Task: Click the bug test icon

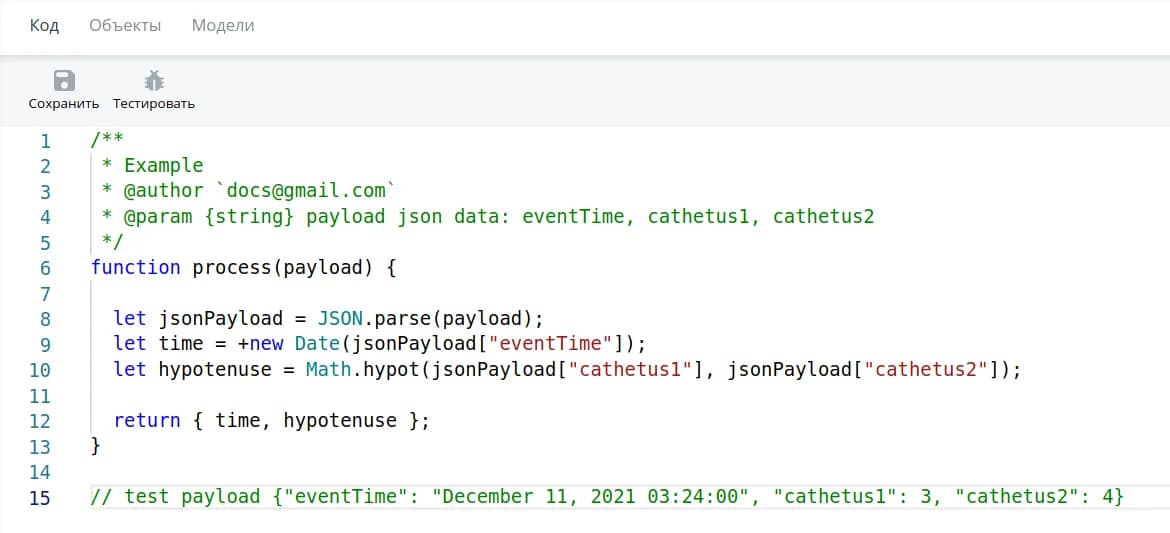Action: (x=154, y=81)
